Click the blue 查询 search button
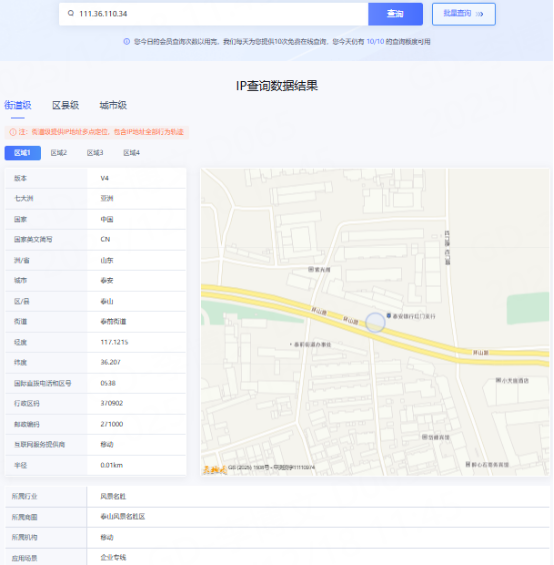This screenshot has width=554, height=565. [x=395, y=14]
